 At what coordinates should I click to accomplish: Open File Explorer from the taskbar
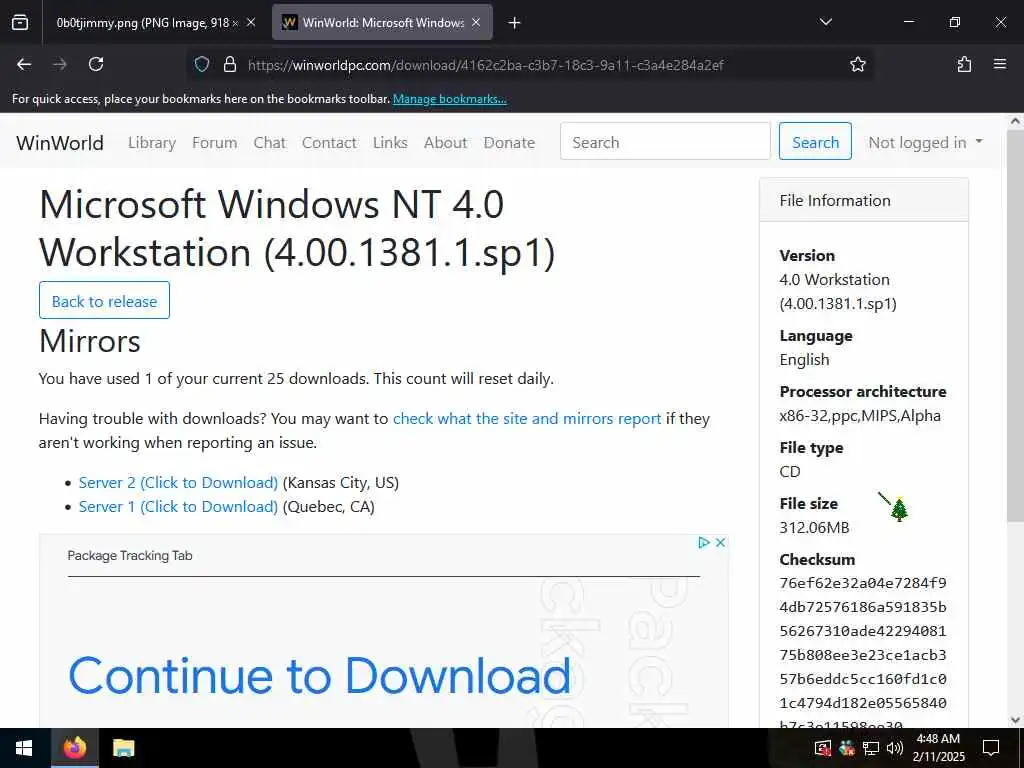click(123, 748)
